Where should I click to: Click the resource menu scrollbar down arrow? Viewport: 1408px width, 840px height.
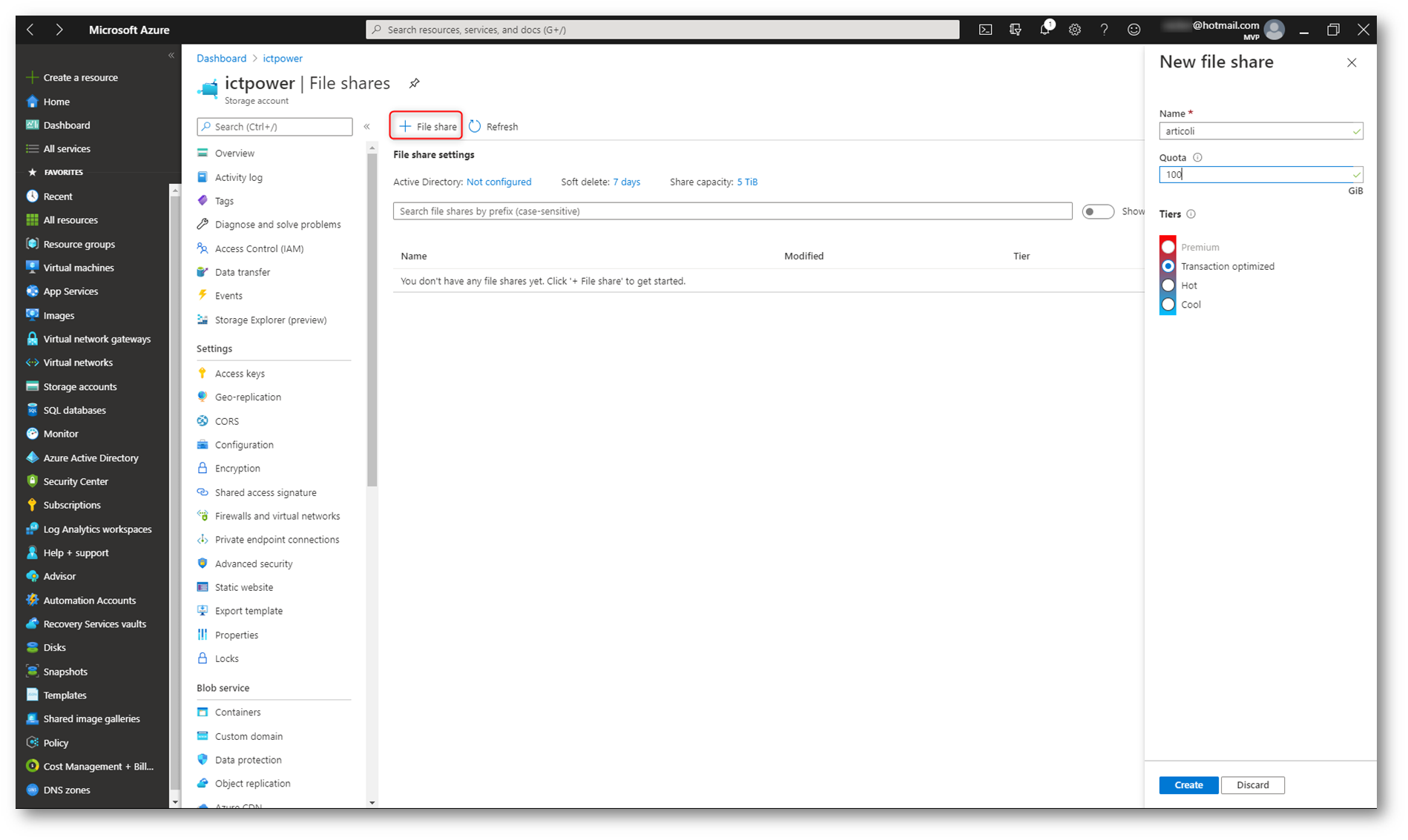[372, 802]
